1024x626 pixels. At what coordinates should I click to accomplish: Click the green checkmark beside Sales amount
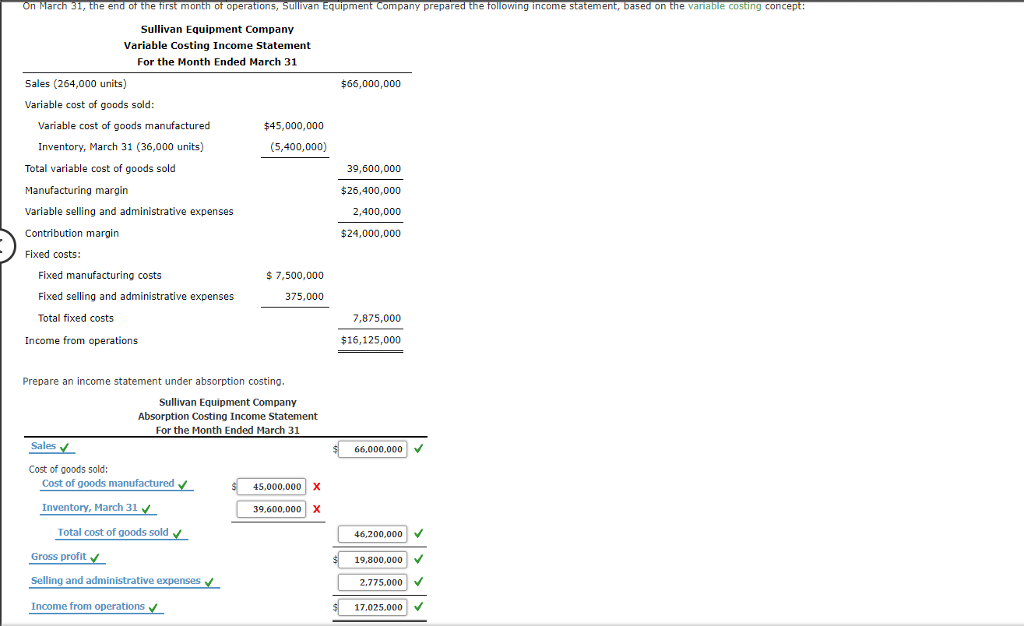418,448
